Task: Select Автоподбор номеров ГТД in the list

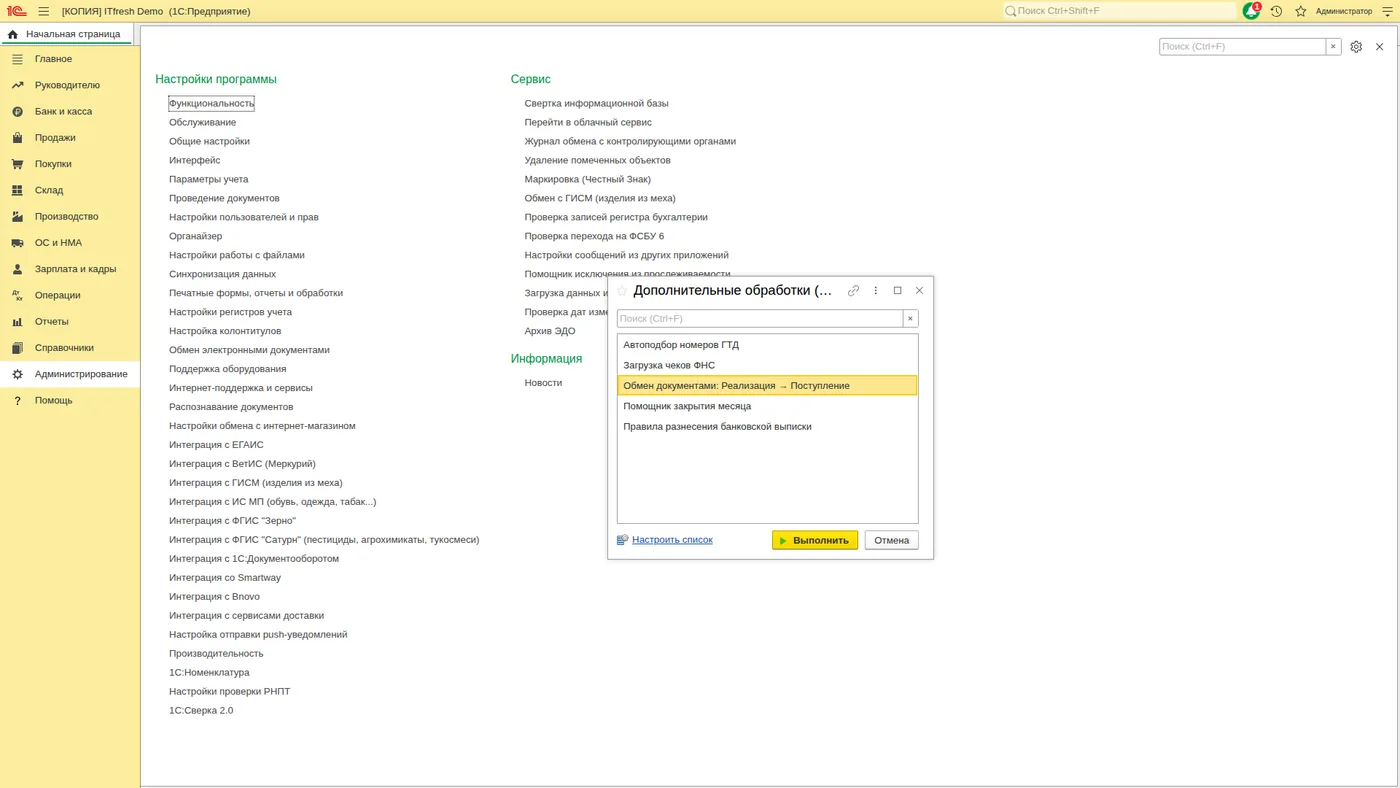Action: coord(767,345)
